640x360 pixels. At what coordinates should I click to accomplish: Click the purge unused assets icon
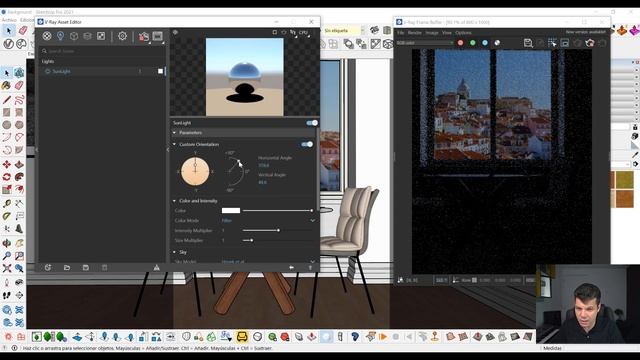[x=156, y=268]
